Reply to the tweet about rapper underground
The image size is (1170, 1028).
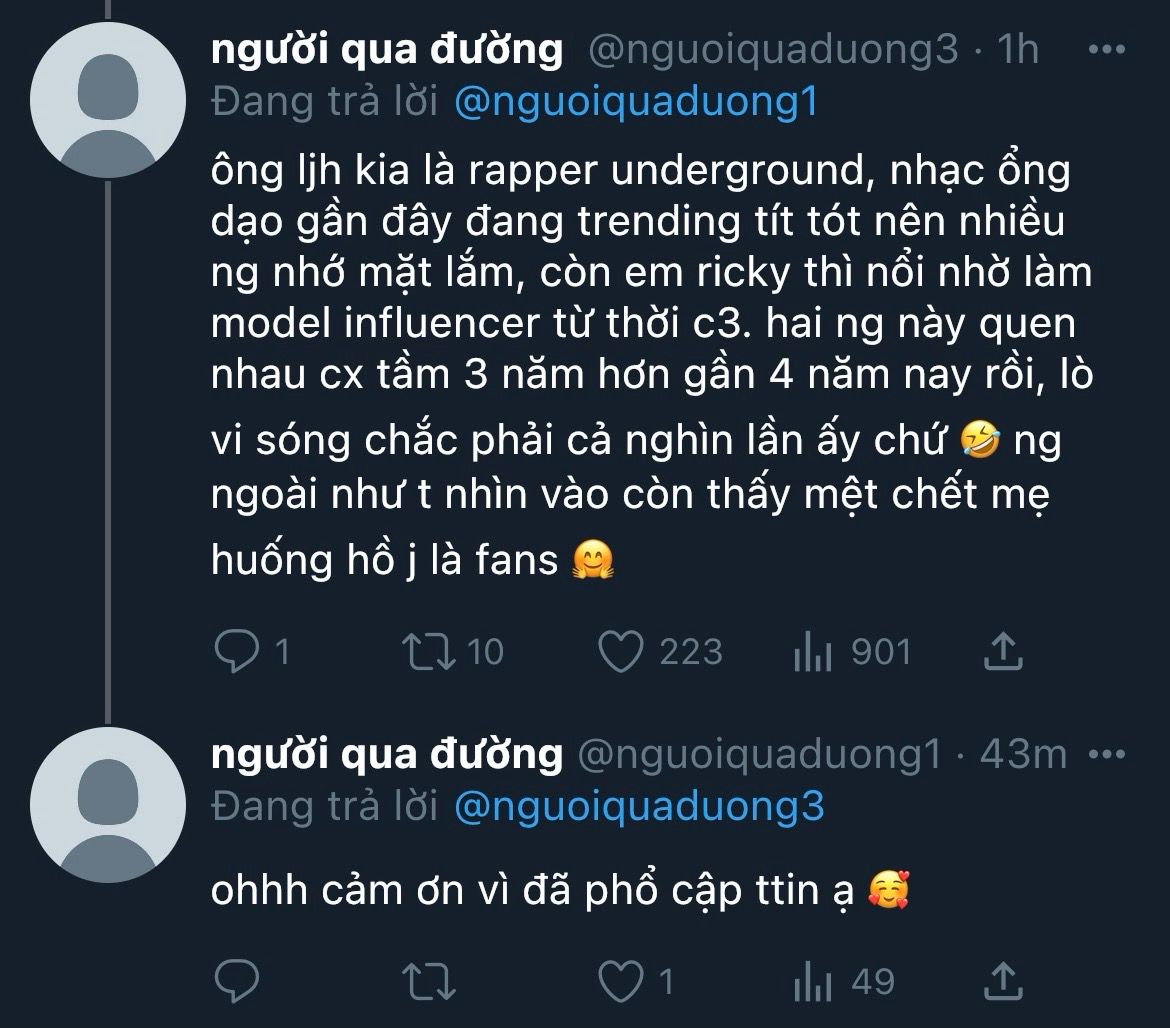click(x=237, y=652)
